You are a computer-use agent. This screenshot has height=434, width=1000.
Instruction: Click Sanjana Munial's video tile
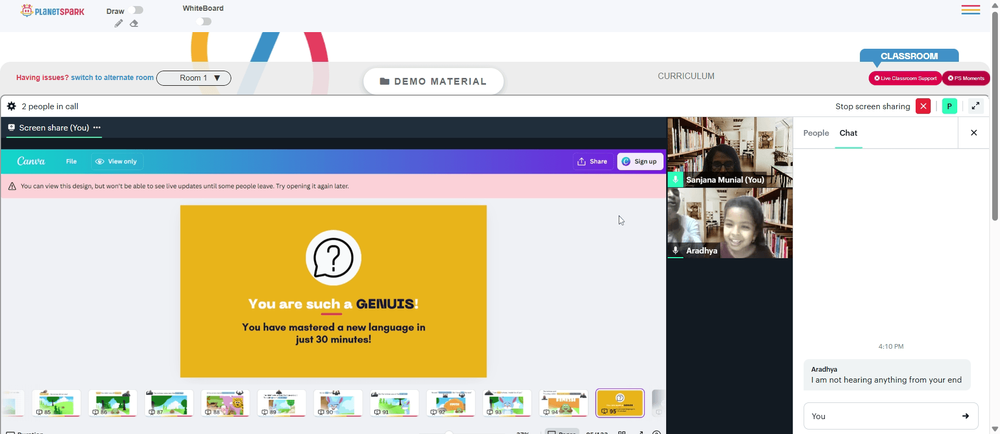coord(730,152)
